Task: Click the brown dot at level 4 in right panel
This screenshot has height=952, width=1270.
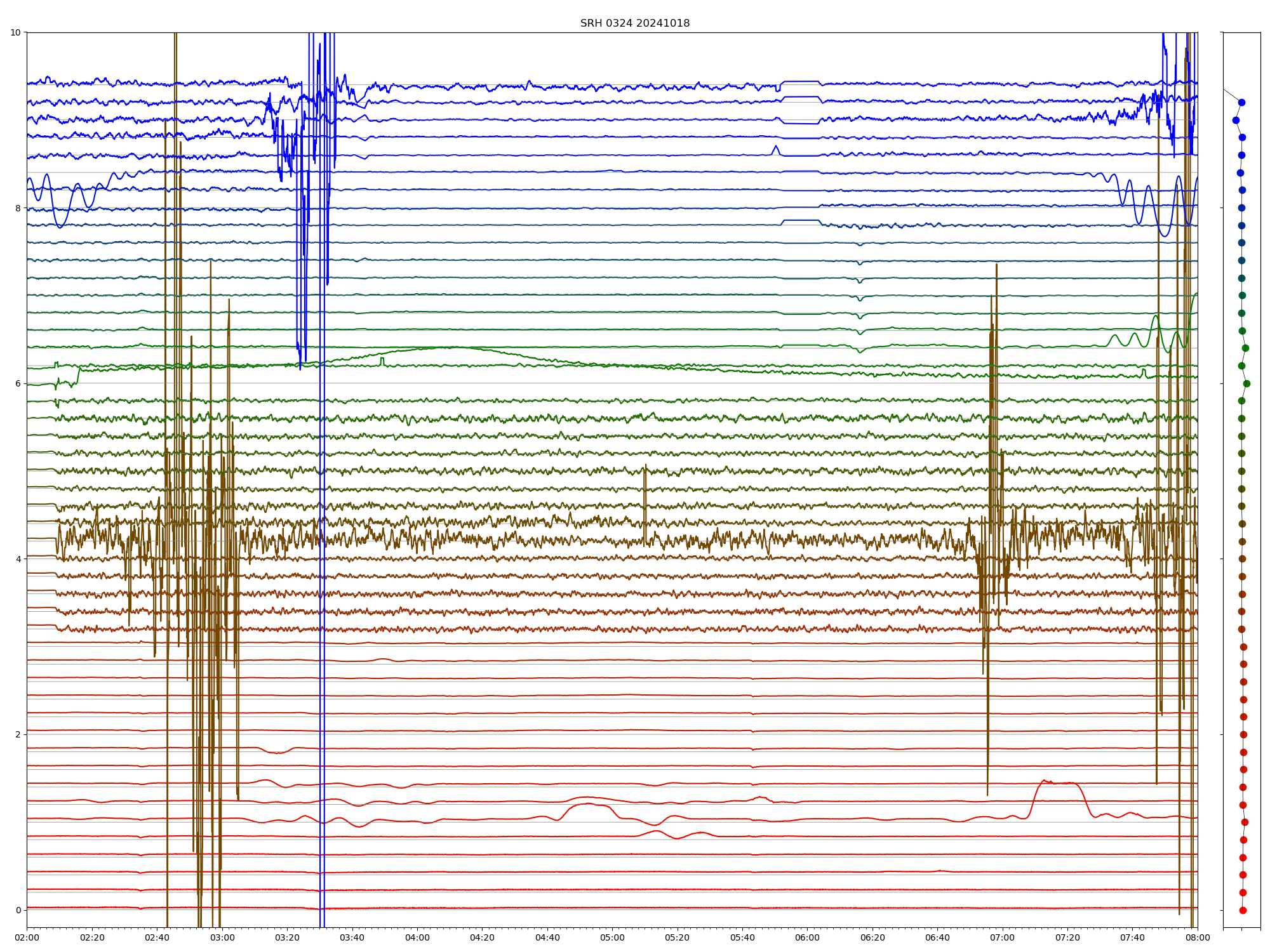Action: (1242, 559)
